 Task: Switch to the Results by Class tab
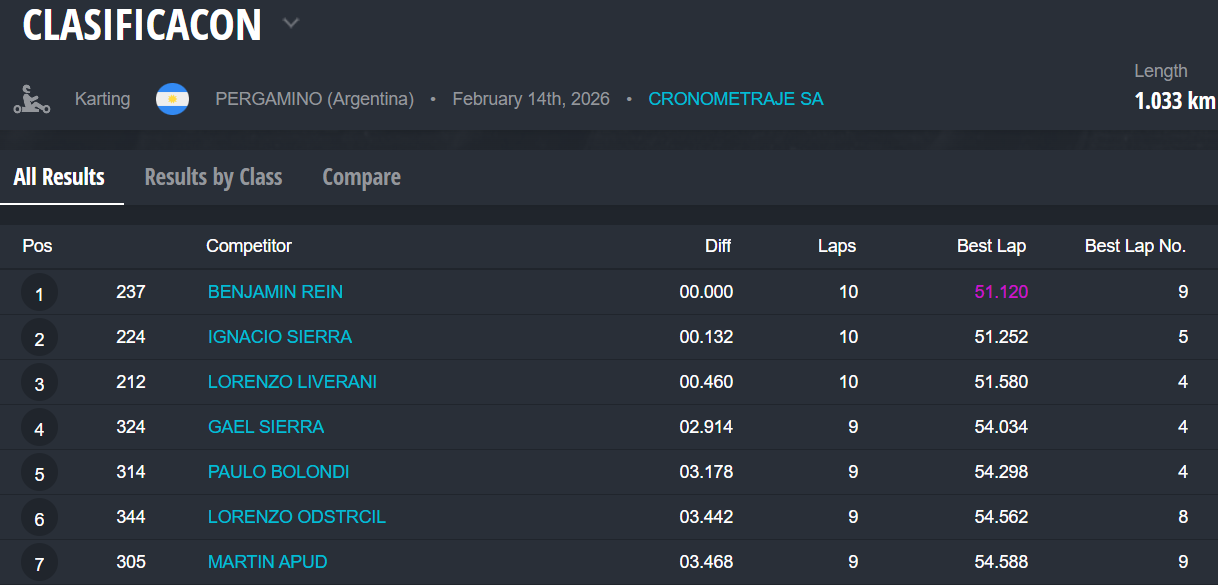[213, 177]
